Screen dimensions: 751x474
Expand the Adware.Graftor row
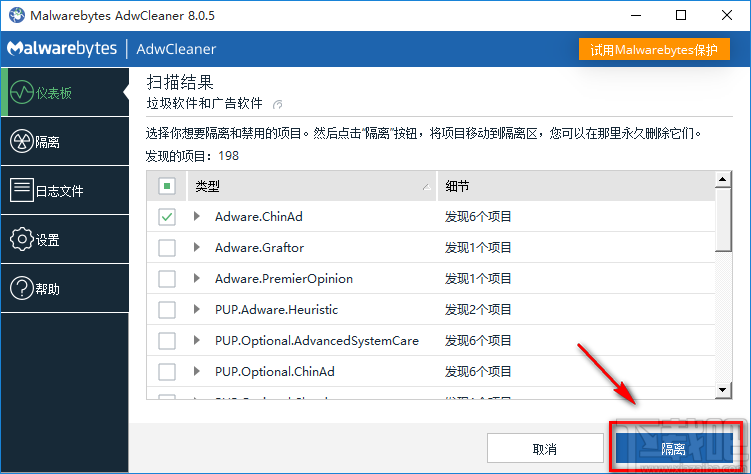[196, 248]
